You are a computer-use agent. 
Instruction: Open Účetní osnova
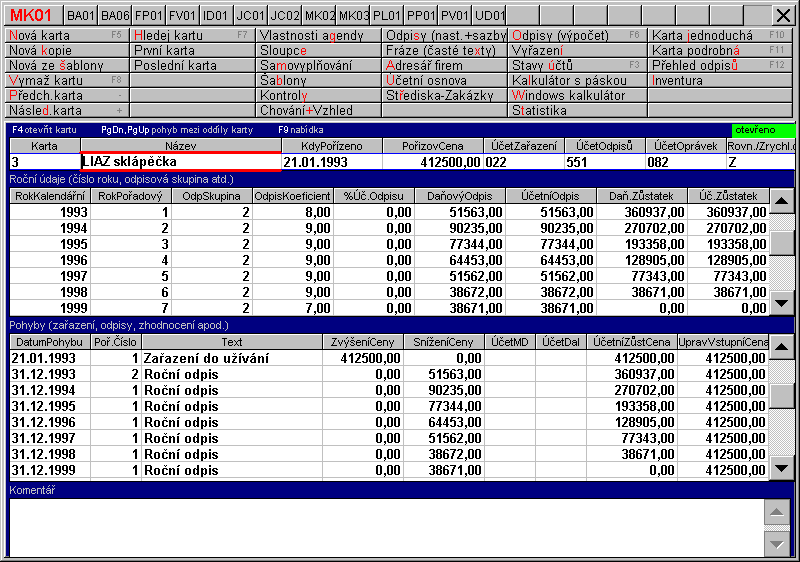click(444, 80)
